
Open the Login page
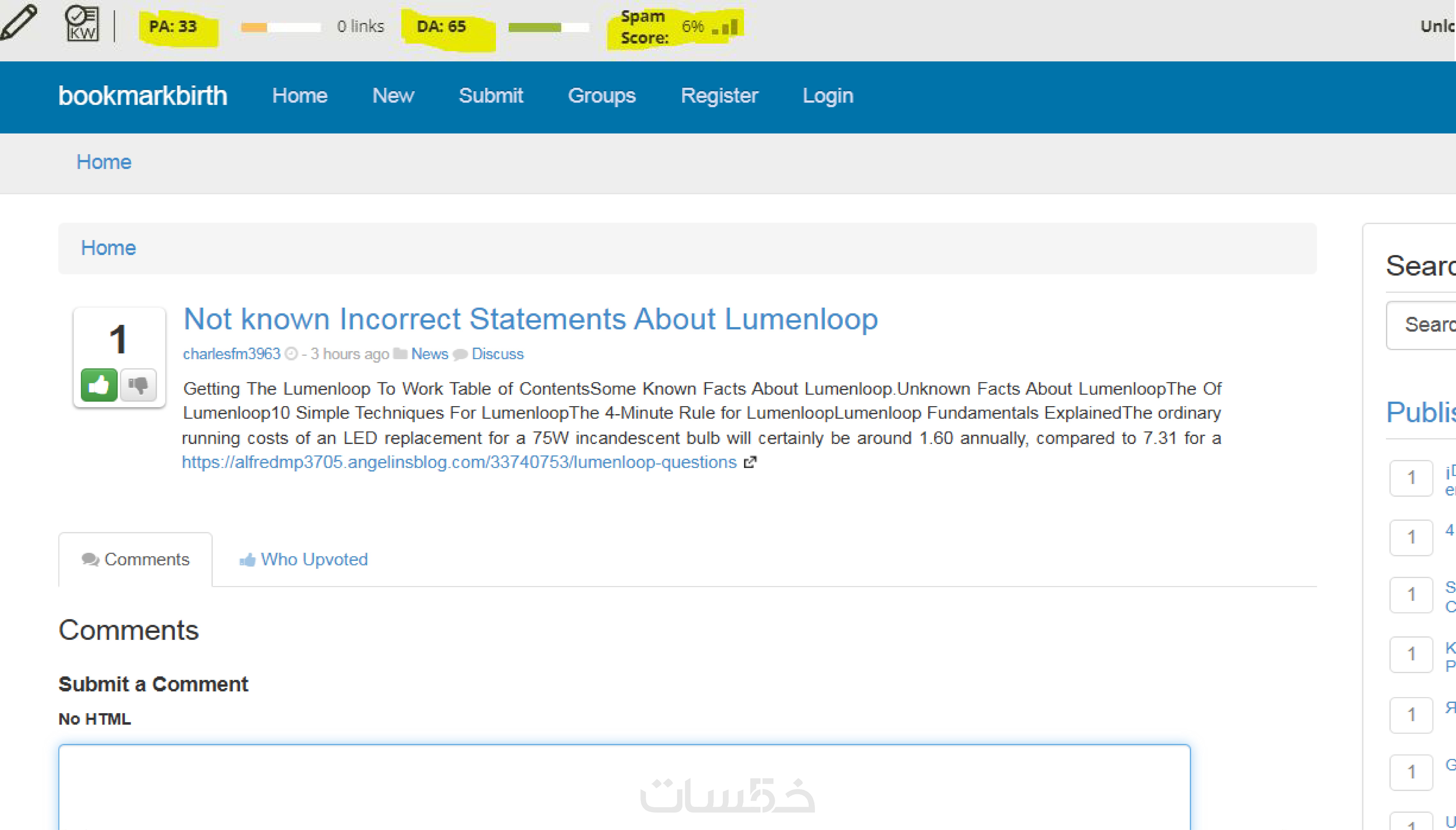coord(828,96)
